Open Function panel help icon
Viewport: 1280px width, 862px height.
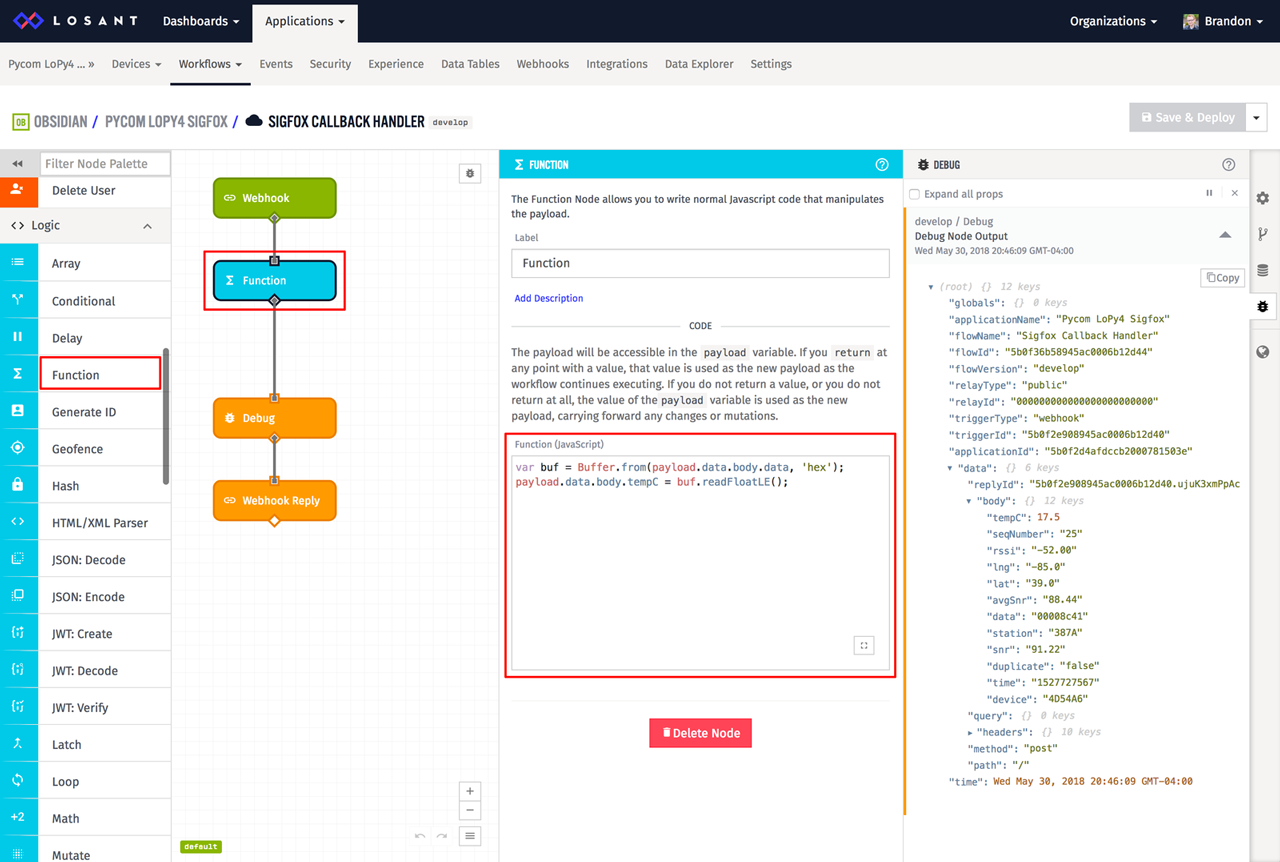point(882,165)
